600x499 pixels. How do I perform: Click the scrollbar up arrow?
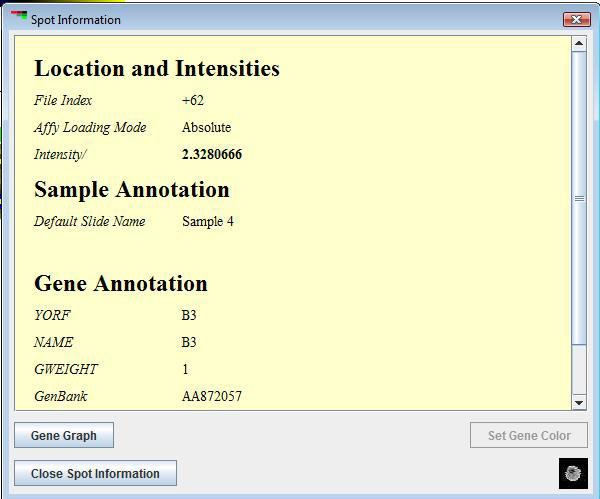pyautogui.click(x=579, y=44)
